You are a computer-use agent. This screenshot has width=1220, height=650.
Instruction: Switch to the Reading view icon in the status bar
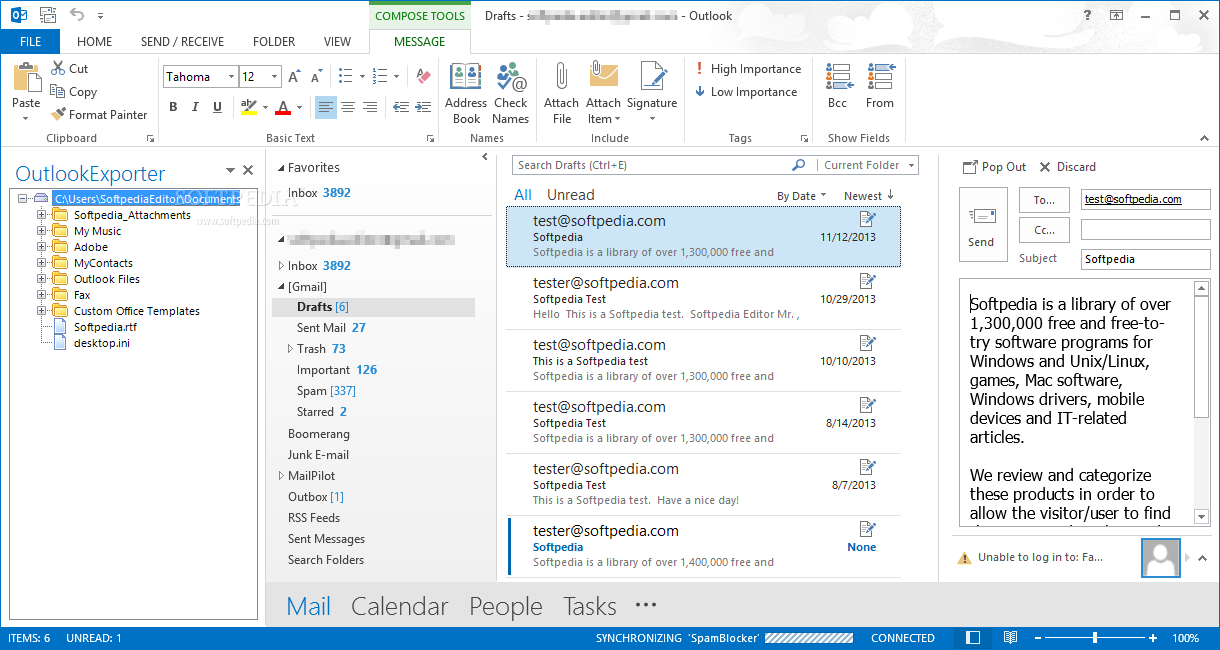1010,638
